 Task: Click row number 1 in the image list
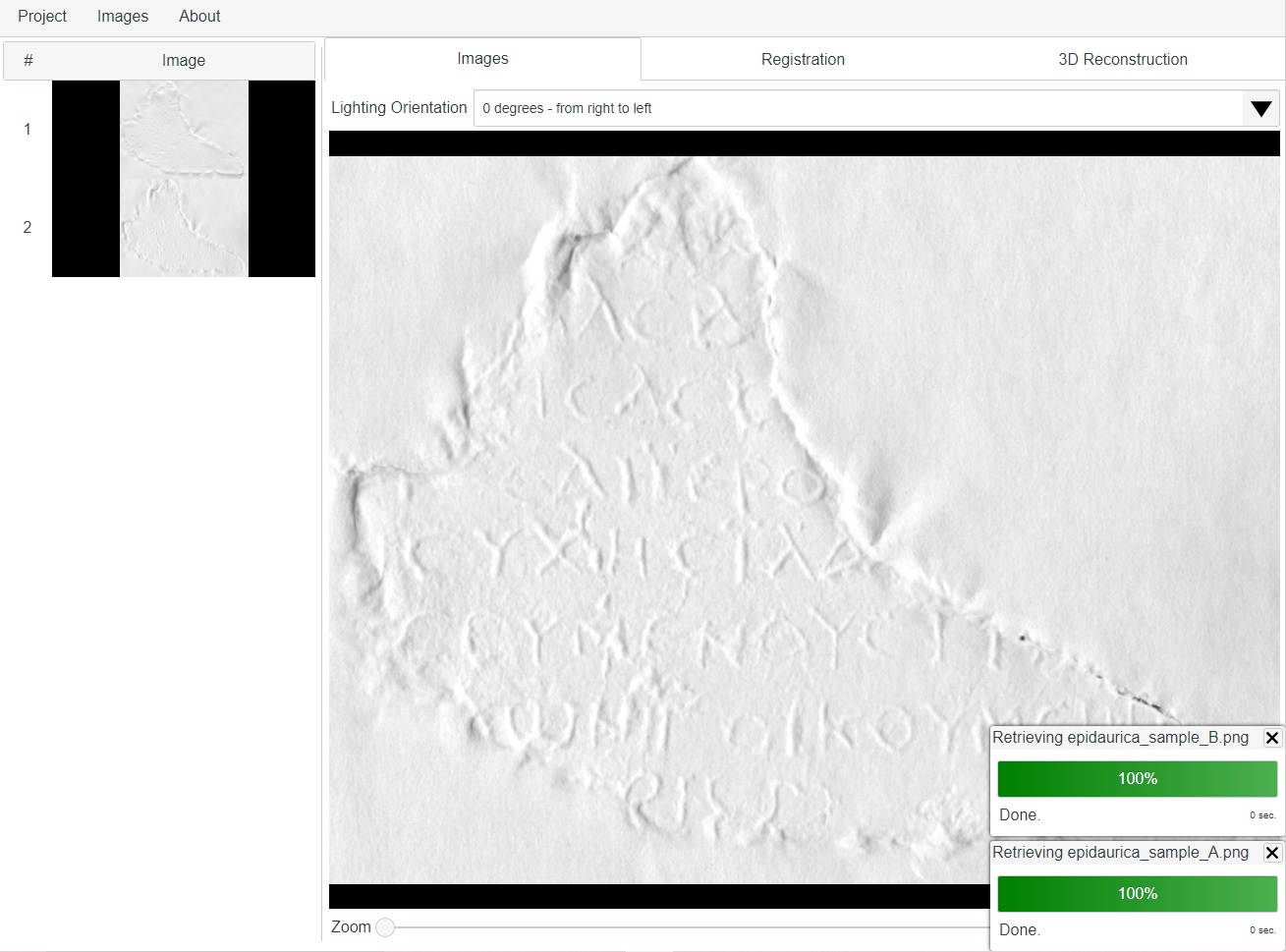point(28,130)
